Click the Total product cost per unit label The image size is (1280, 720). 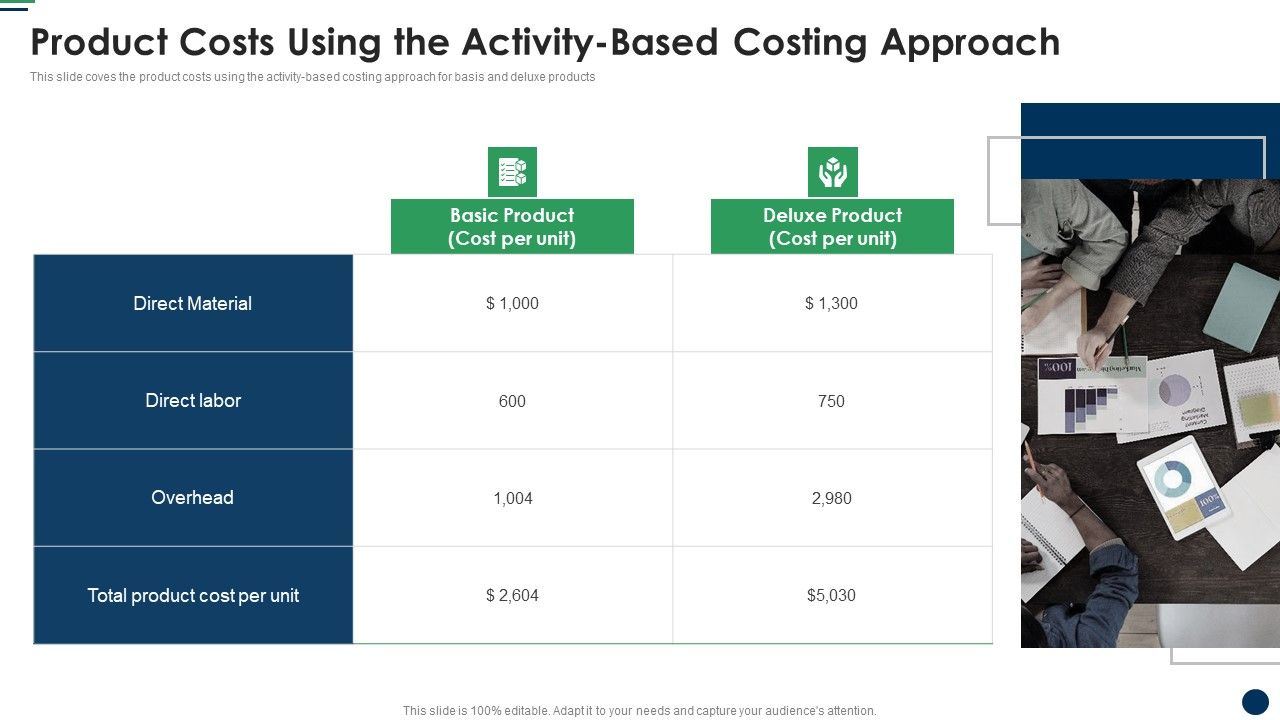192,595
